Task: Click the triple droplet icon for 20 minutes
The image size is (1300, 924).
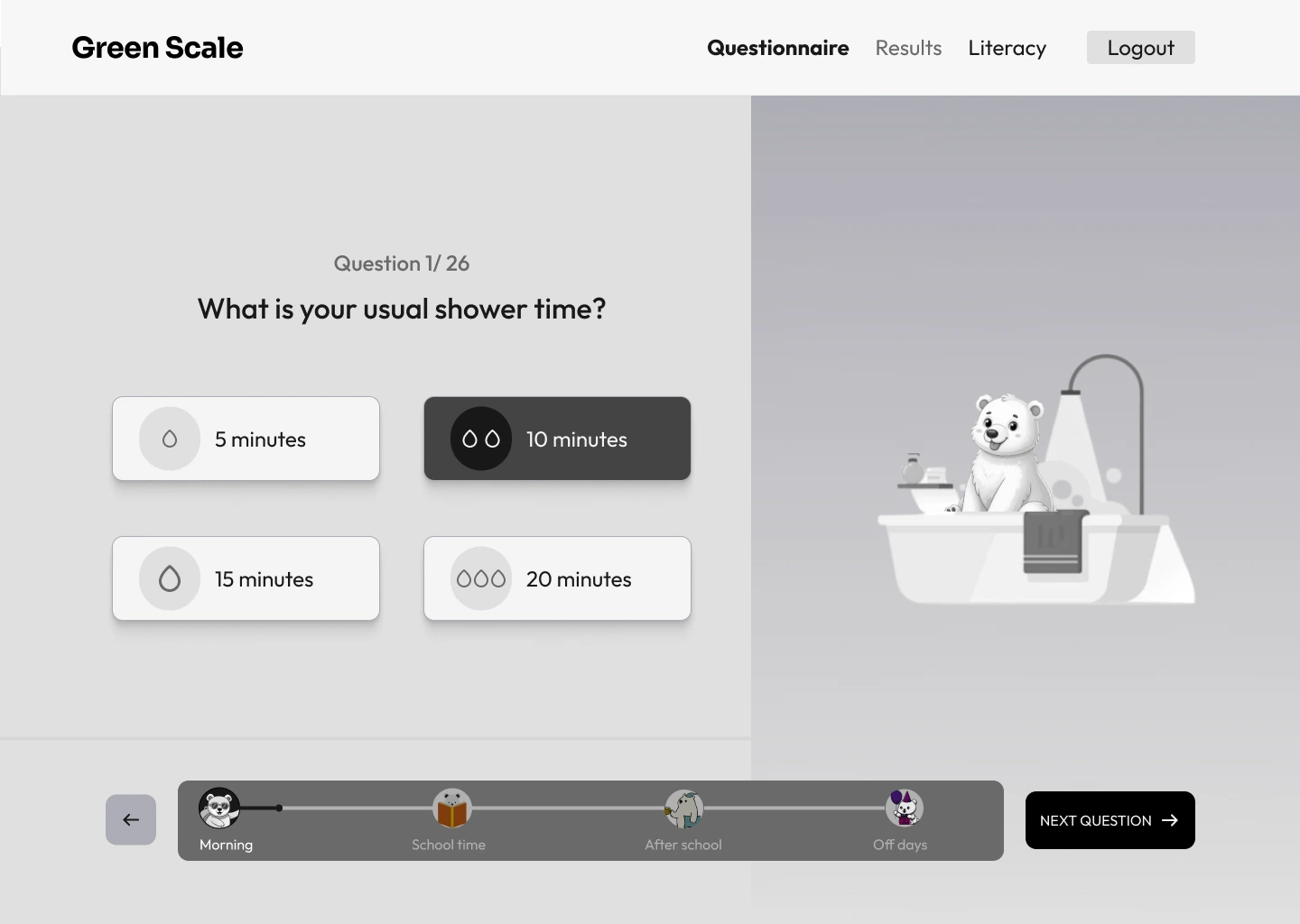Action: pos(480,579)
